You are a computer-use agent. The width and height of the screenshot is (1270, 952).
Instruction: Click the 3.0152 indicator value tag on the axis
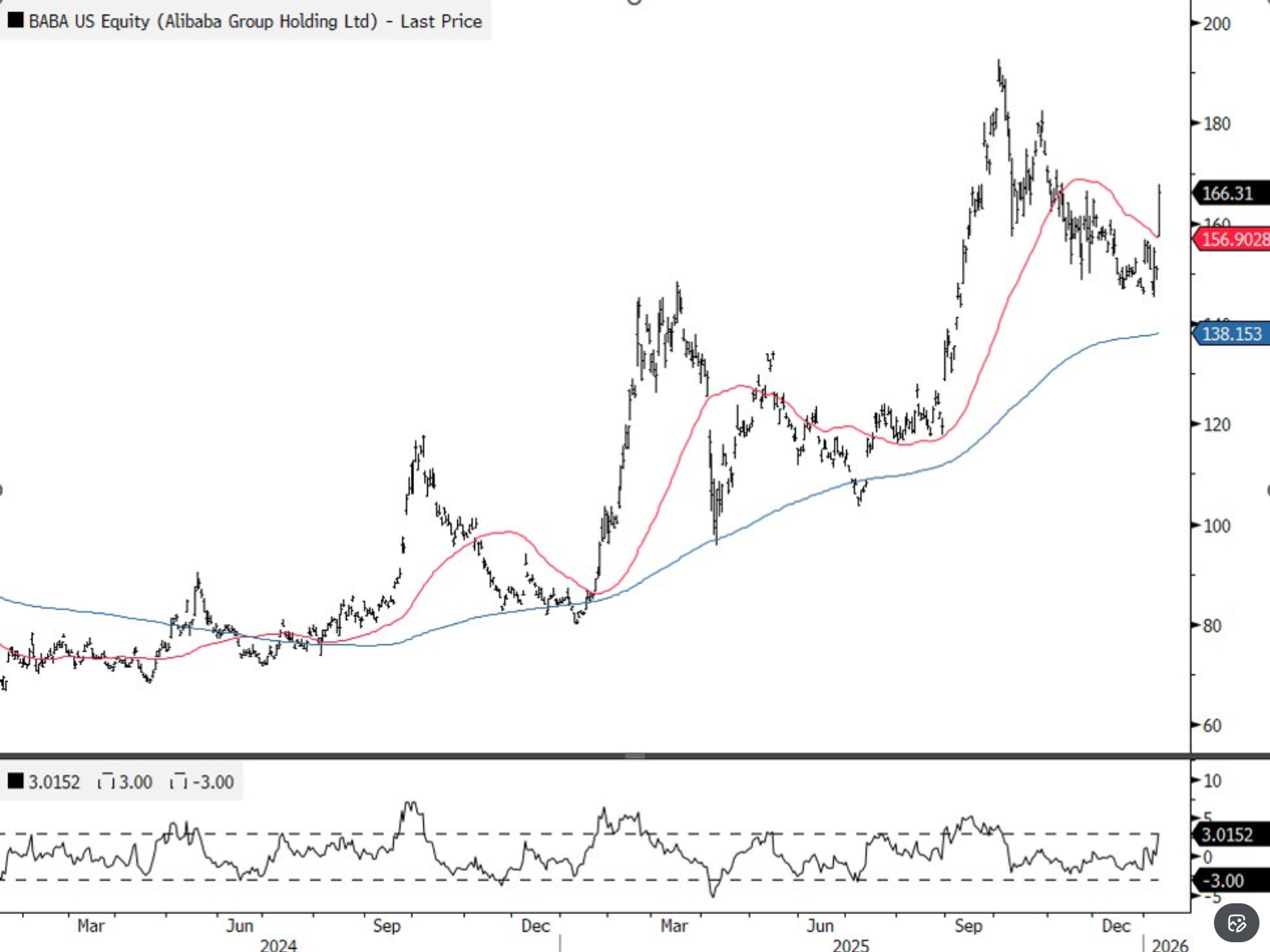click(x=1228, y=834)
